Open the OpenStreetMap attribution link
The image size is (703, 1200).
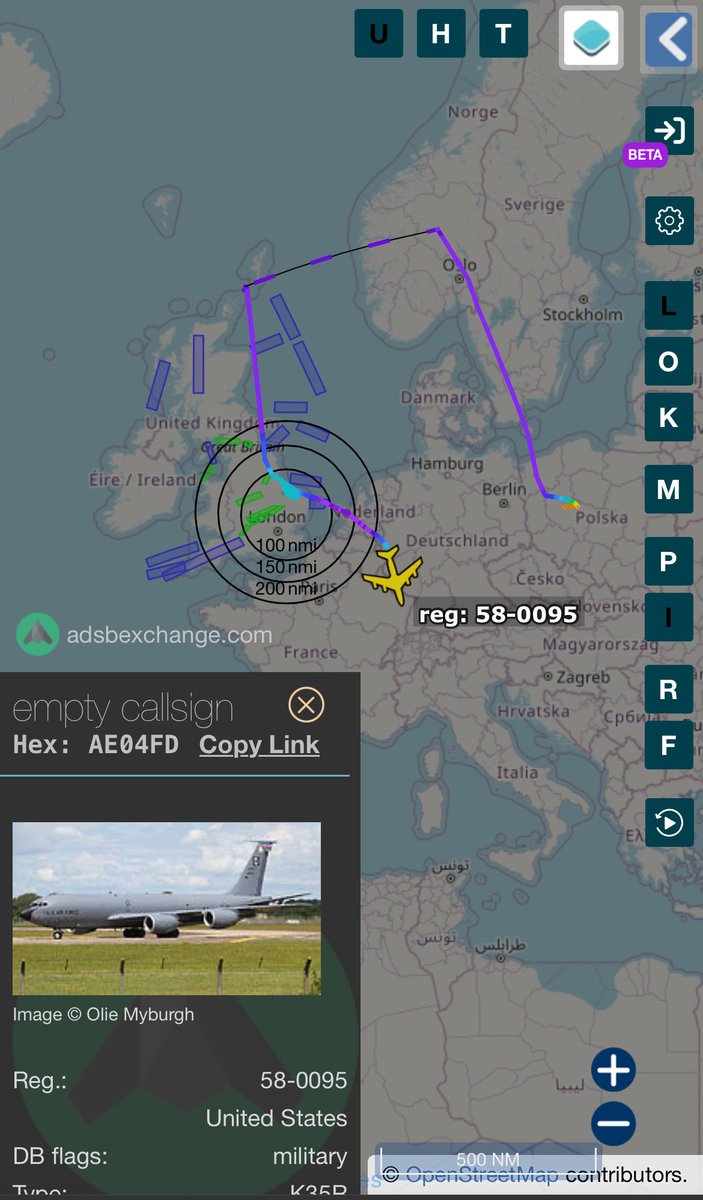tap(482, 1173)
